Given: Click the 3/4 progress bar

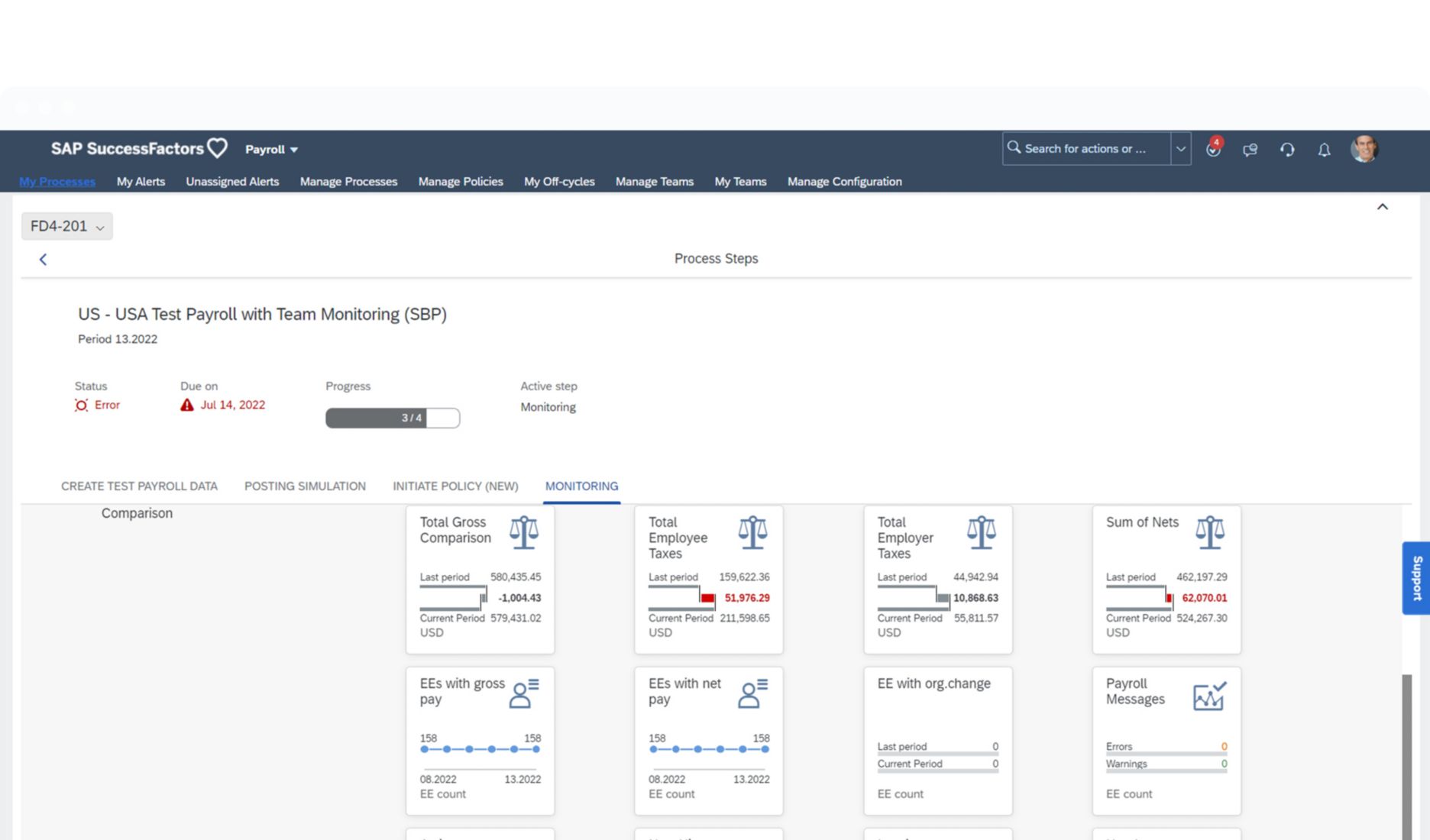Looking at the screenshot, I should click(x=393, y=418).
